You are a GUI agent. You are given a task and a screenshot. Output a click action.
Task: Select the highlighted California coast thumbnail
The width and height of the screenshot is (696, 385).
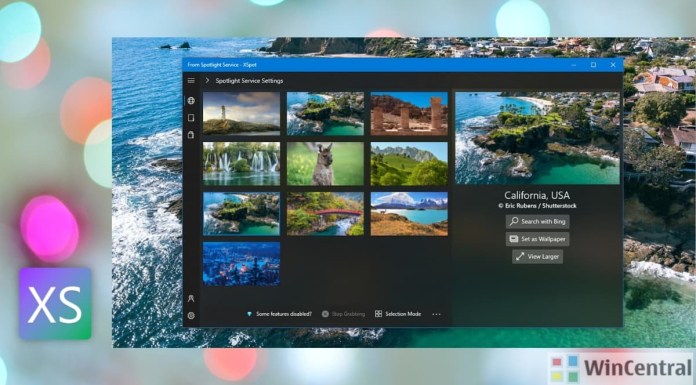point(241,214)
